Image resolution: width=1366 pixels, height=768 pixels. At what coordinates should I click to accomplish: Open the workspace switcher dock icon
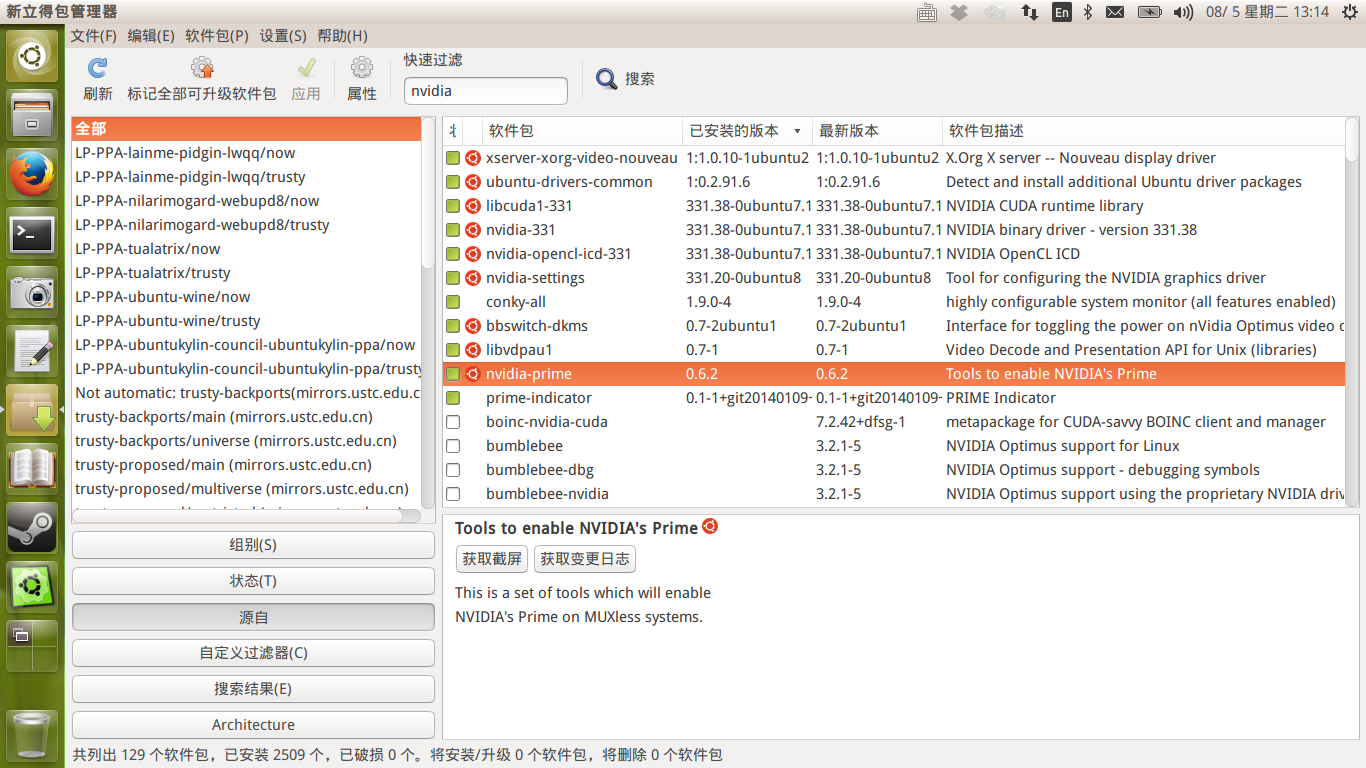click(33, 646)
